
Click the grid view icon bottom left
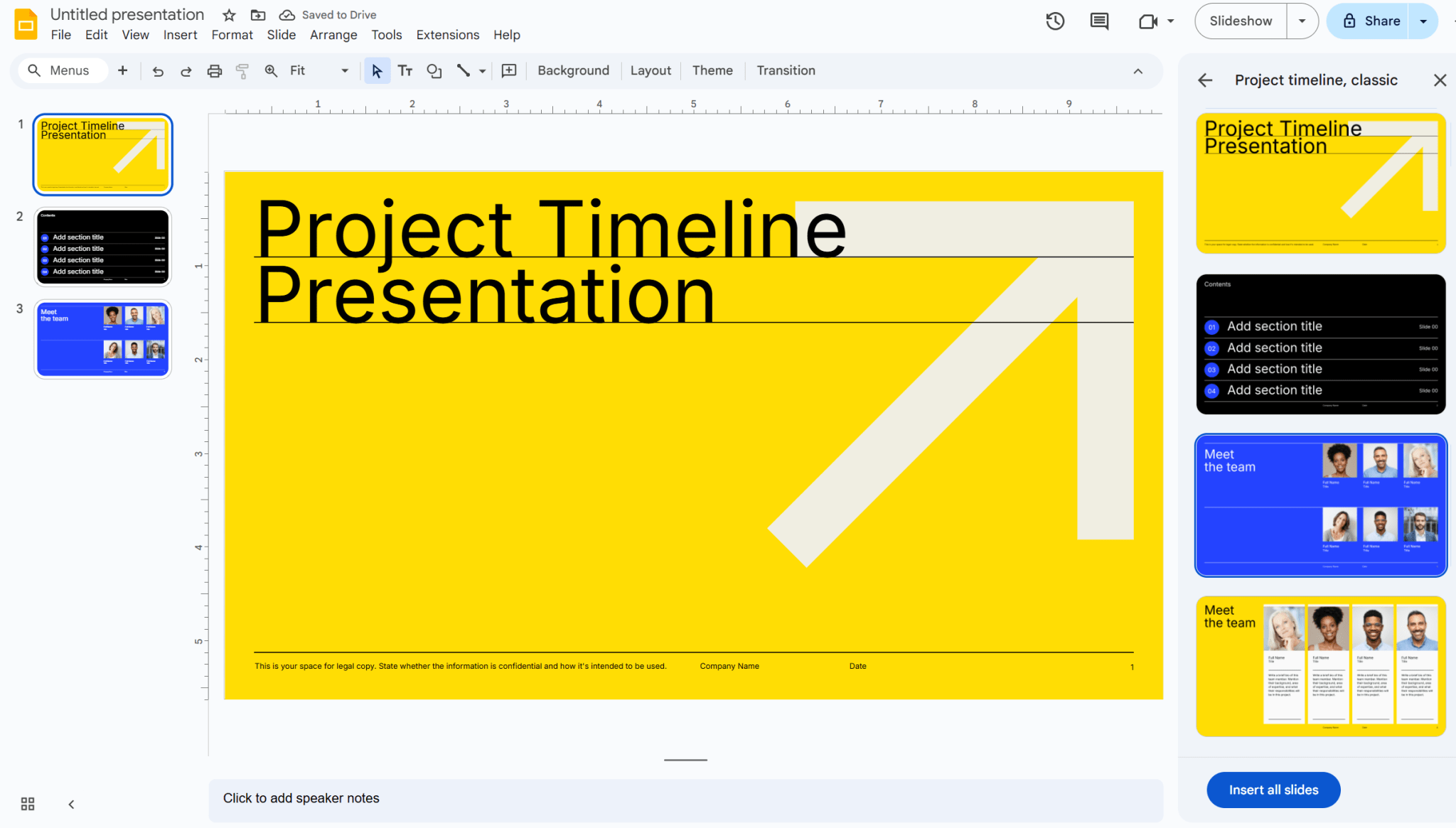27,804
